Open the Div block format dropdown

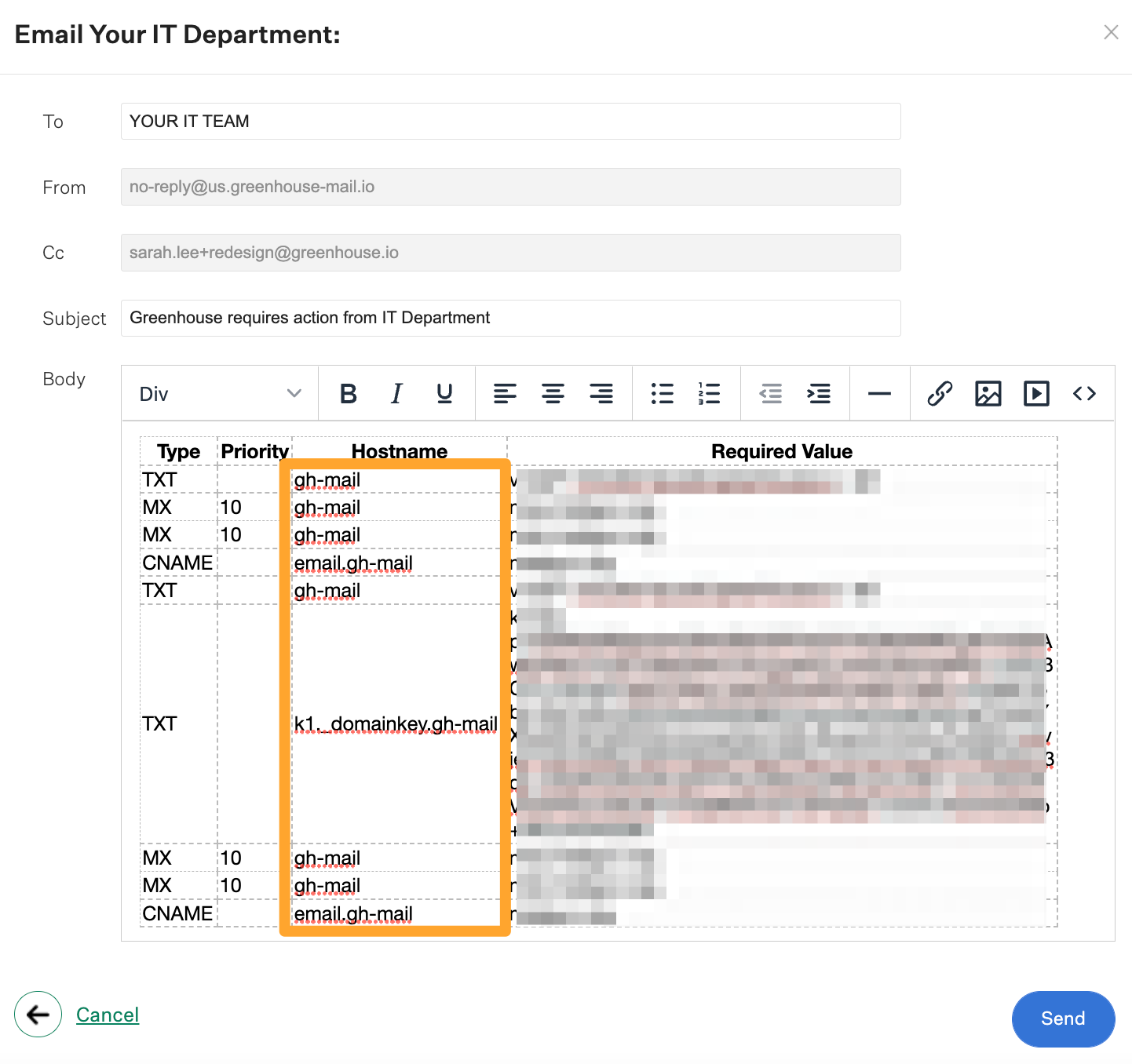[220, 393]
